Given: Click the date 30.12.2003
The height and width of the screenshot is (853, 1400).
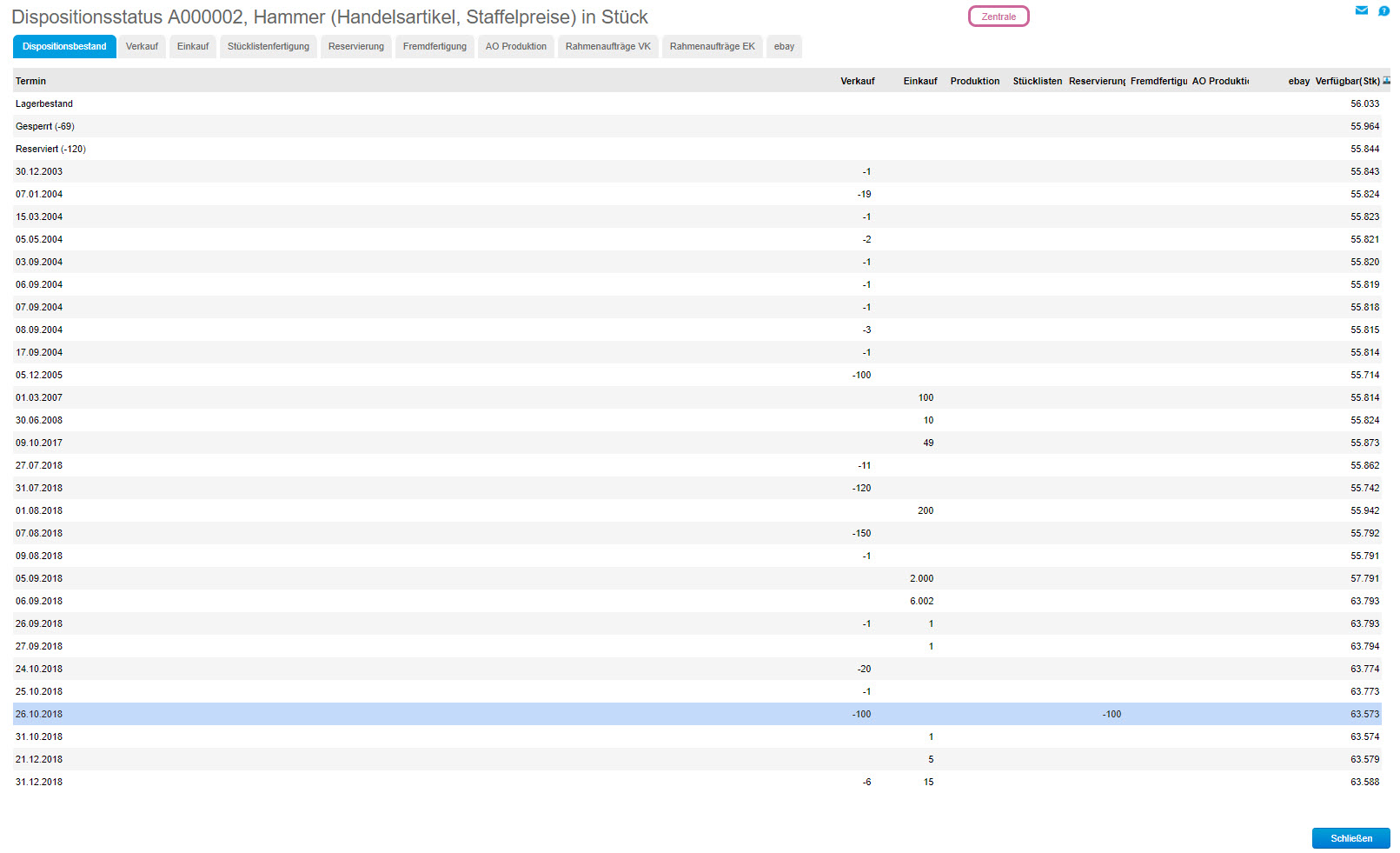Looking at the screenshot, I should (39, 171).
